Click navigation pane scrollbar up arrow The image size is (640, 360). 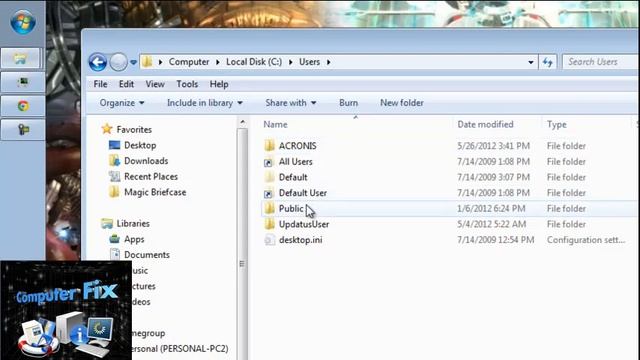pos(242,122)
